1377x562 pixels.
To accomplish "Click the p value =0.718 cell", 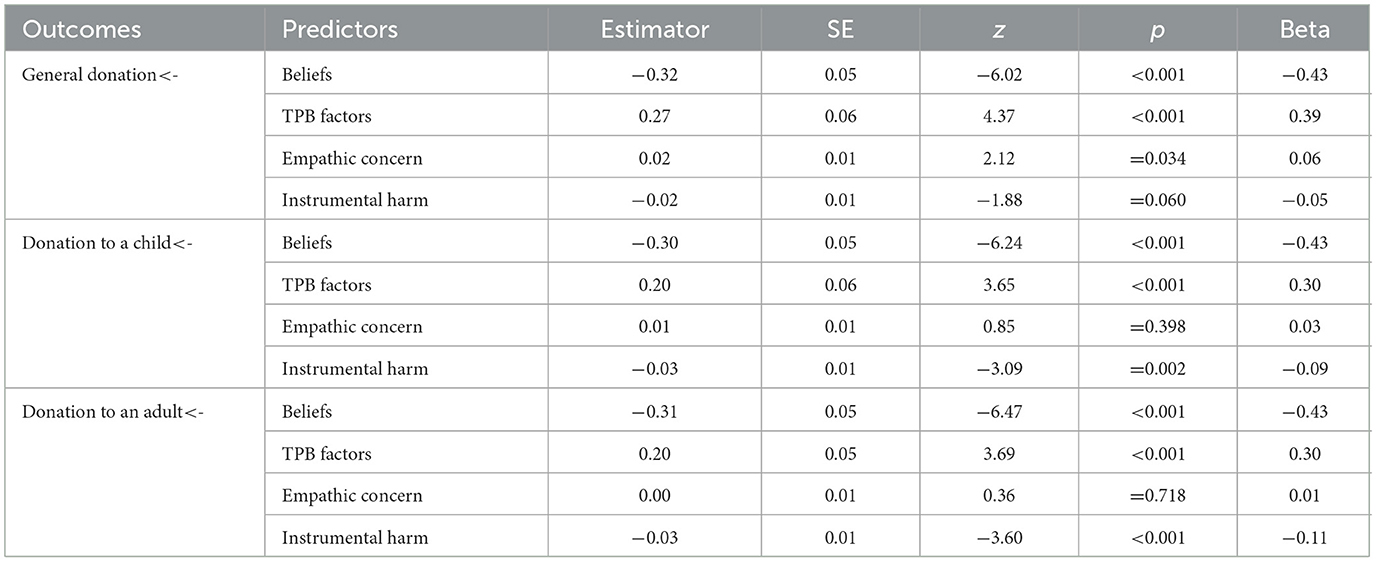I will point(1157,495).
